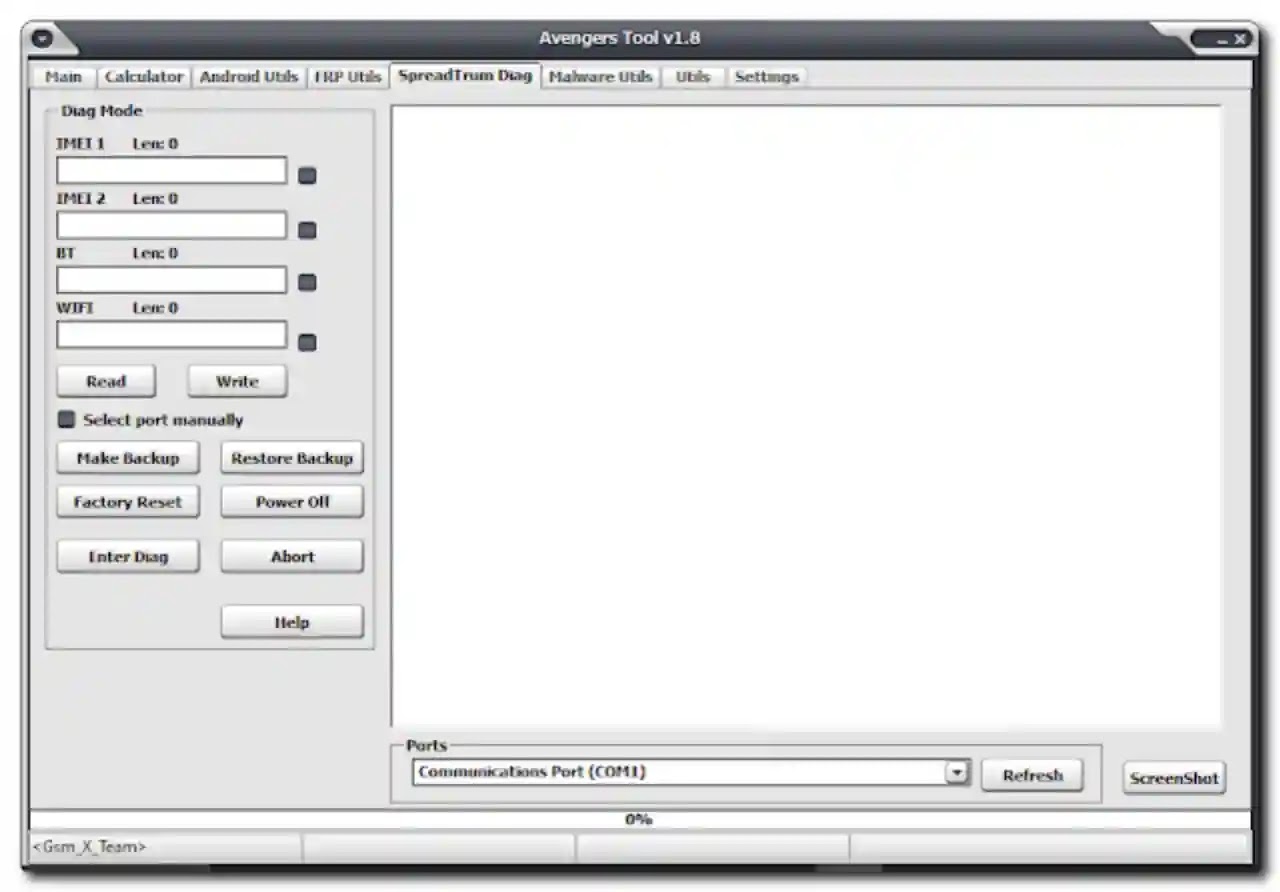Viewport: 1280px width, 892px height.
Task: Open the Settings tab
Action: pos(766,77)
